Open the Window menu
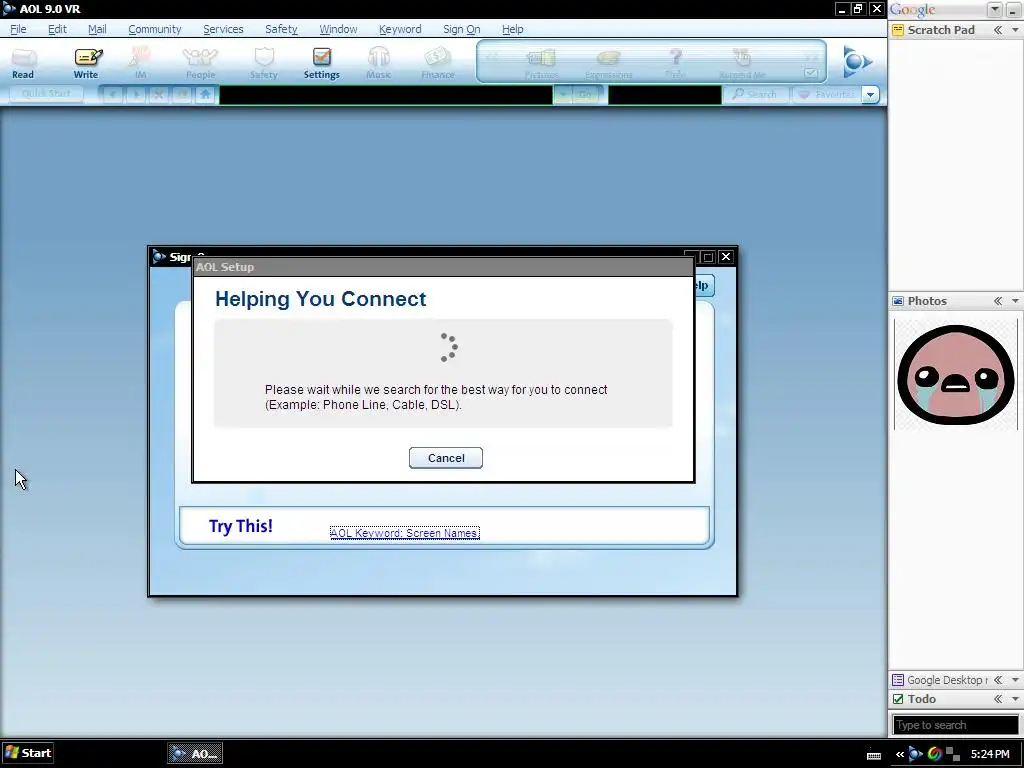Viewport: 1024px width, 768px height. coord(338,29)
